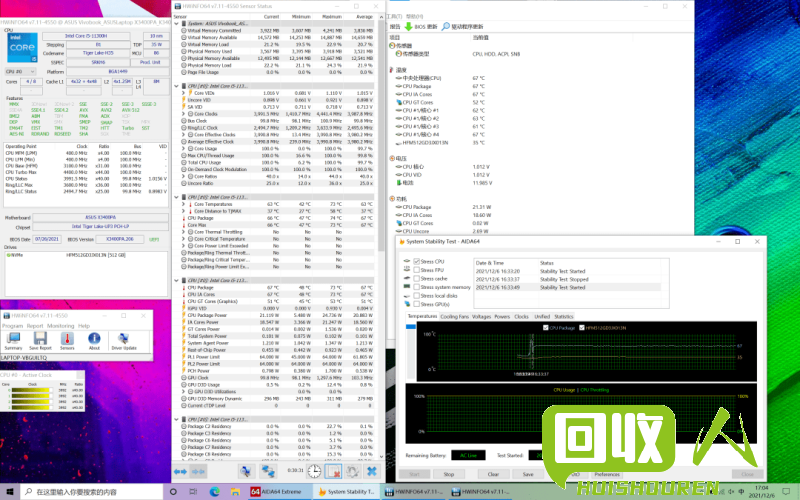Screen dimensions: 800x500
Task: Click the 报告 button in AIDA64 toolbar
Action: [x=395, y=27]
